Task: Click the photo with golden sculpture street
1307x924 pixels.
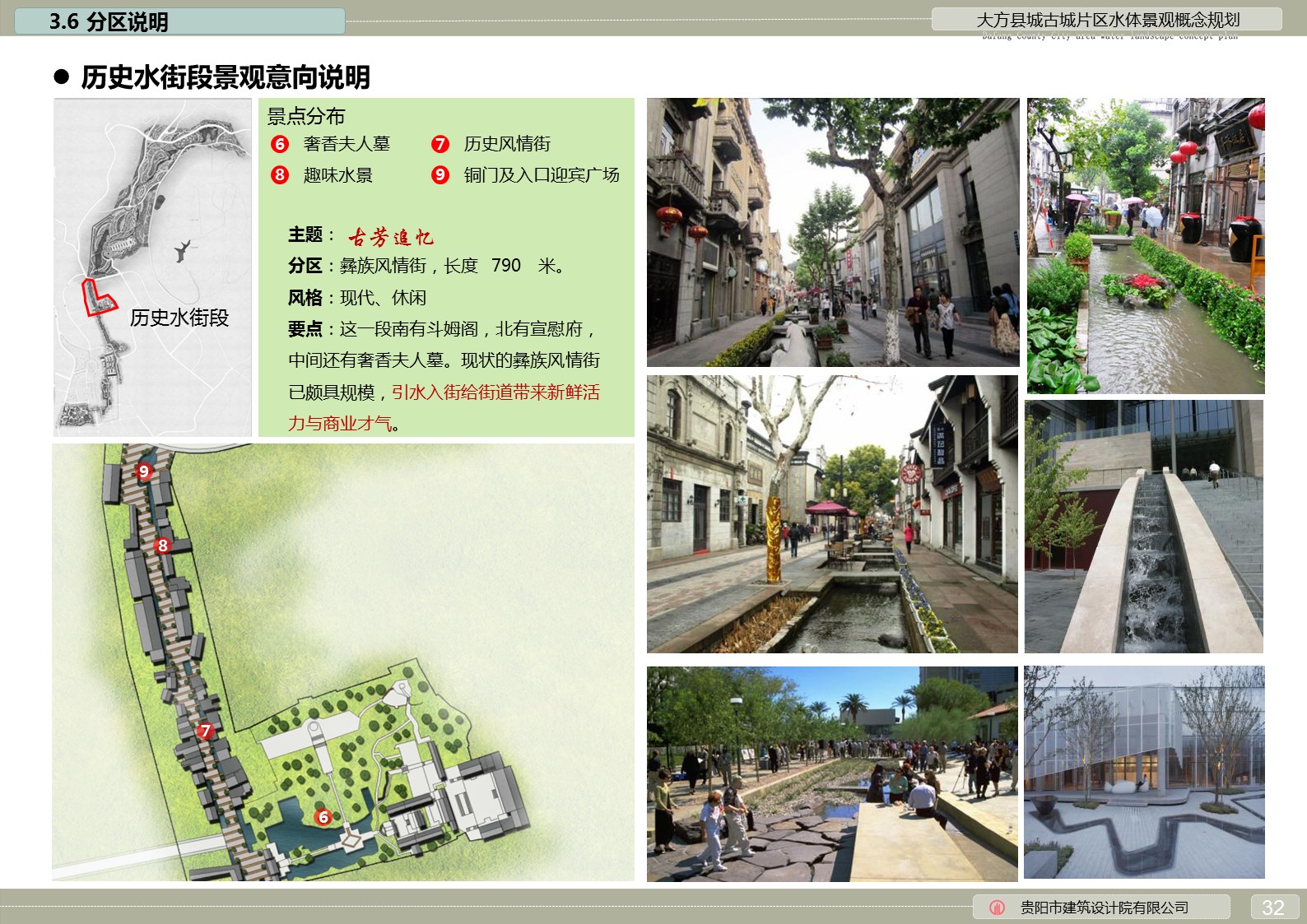Action: click(x=832, y=514)
